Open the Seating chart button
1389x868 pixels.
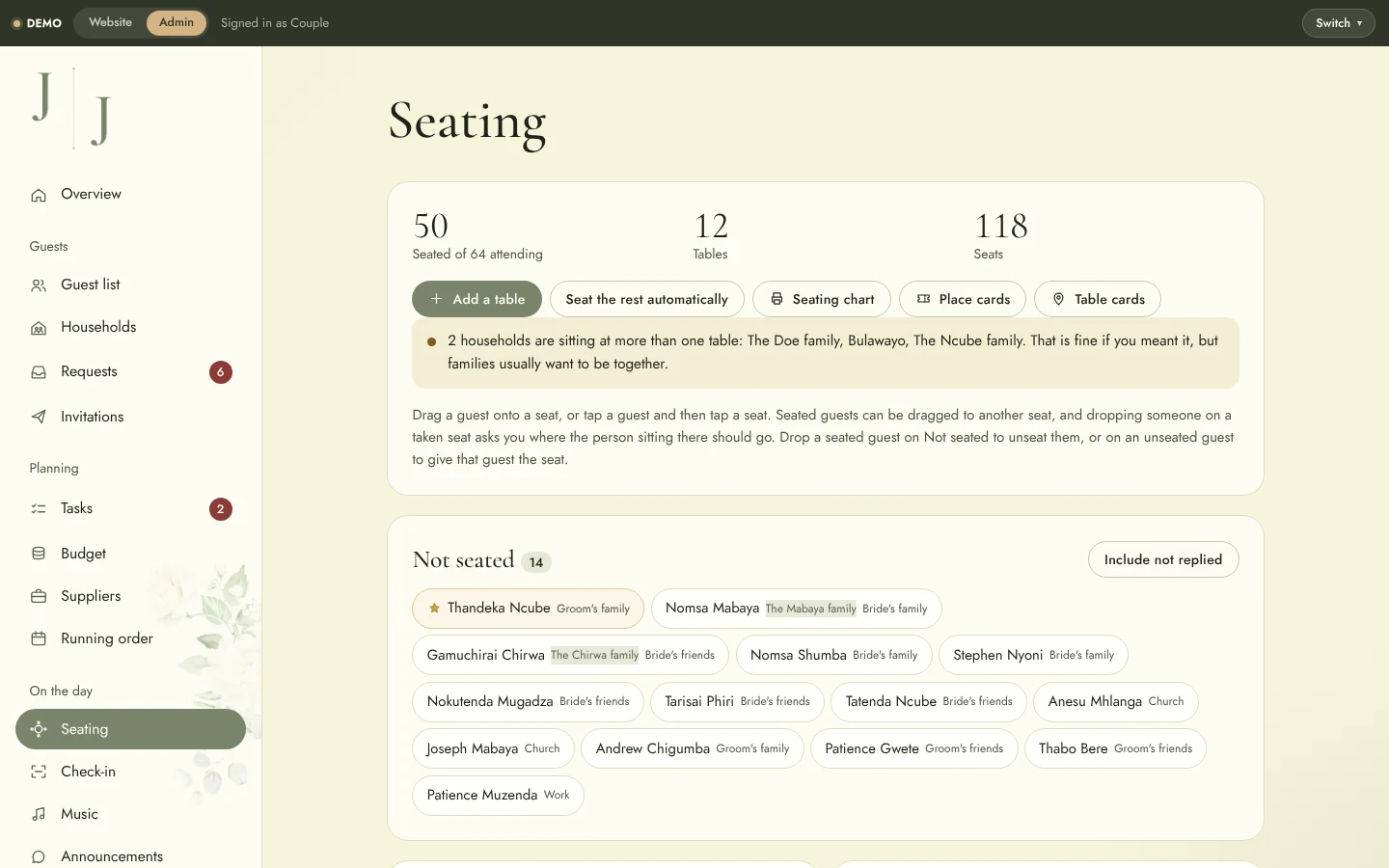coord(822,299)
